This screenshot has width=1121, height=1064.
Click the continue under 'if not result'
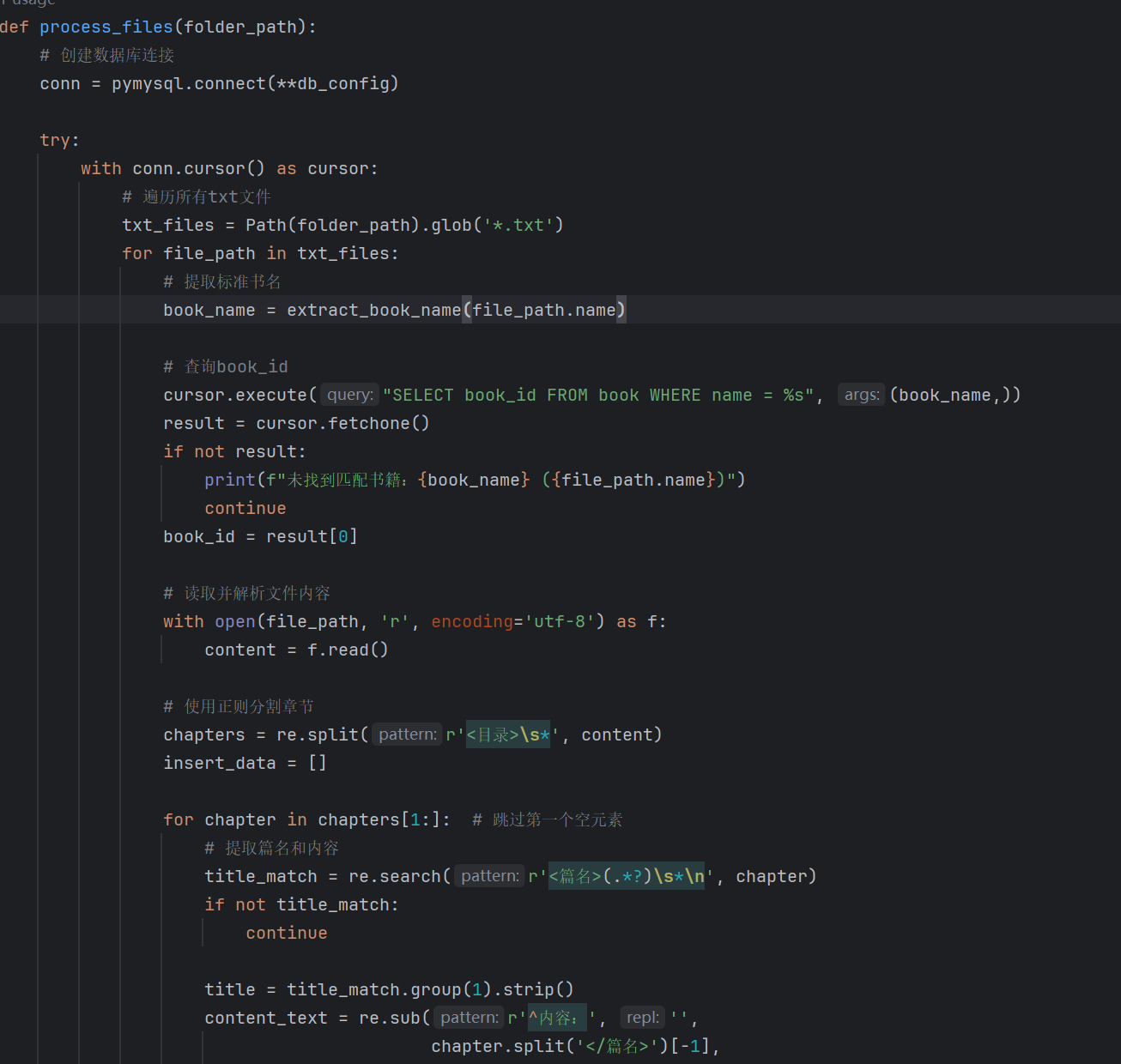(245, 508)
